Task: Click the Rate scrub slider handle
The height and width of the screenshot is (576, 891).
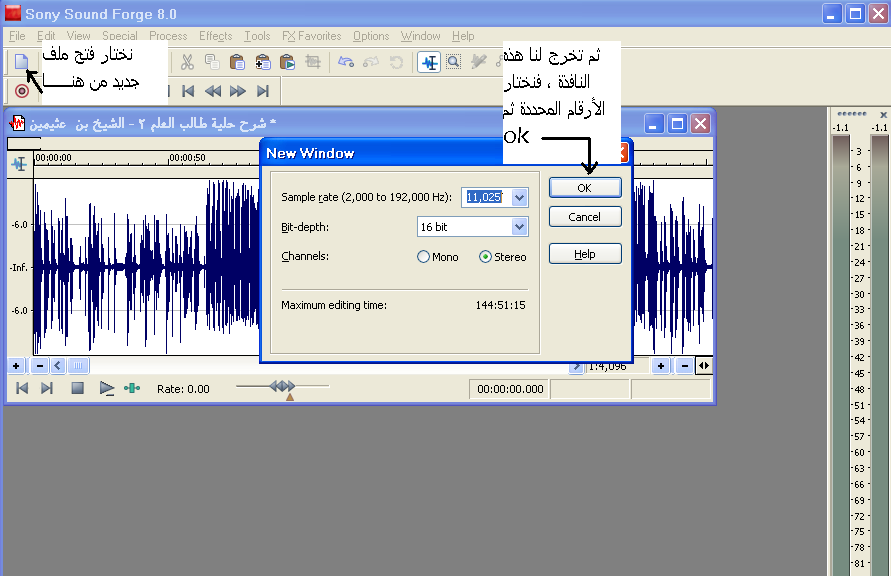Action: coord(282,386)
